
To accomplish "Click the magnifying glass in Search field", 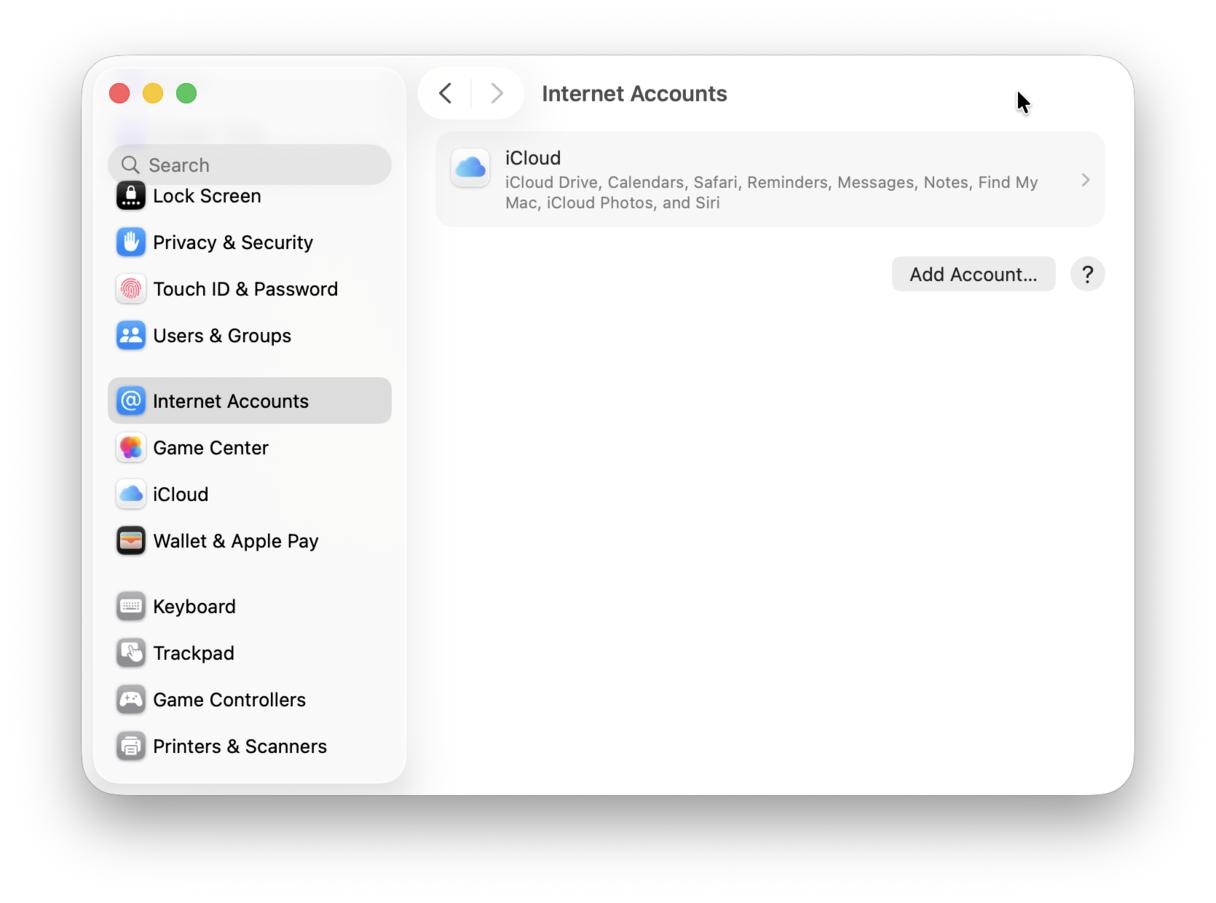I will pos(130,165).
